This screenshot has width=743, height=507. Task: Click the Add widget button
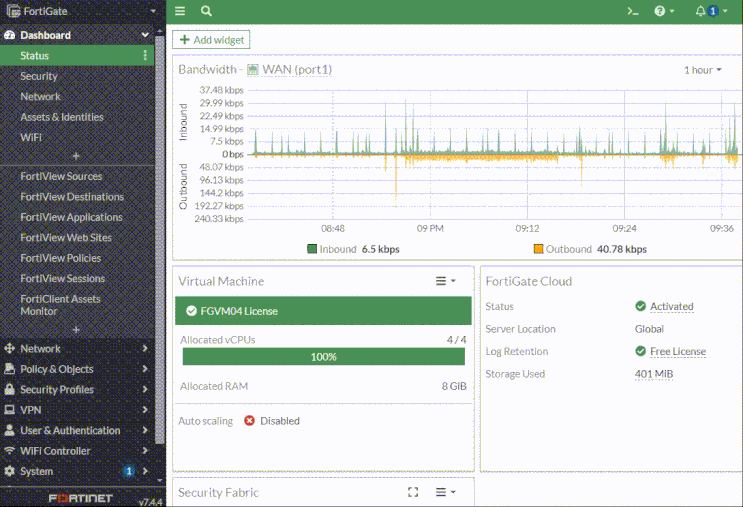[211, 40]
